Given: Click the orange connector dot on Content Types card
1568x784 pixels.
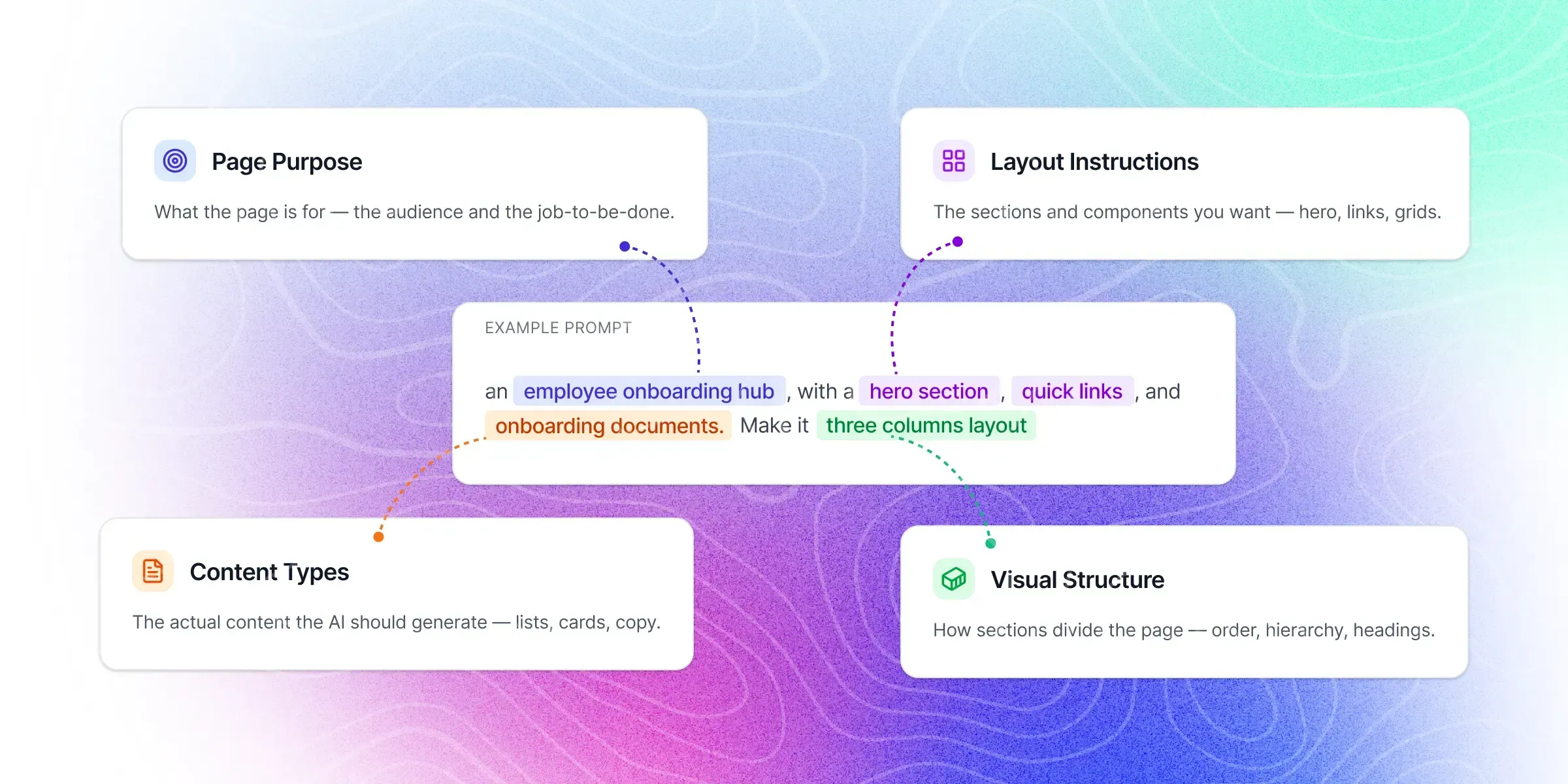Looking at the screenshot, I should (378, 537).
